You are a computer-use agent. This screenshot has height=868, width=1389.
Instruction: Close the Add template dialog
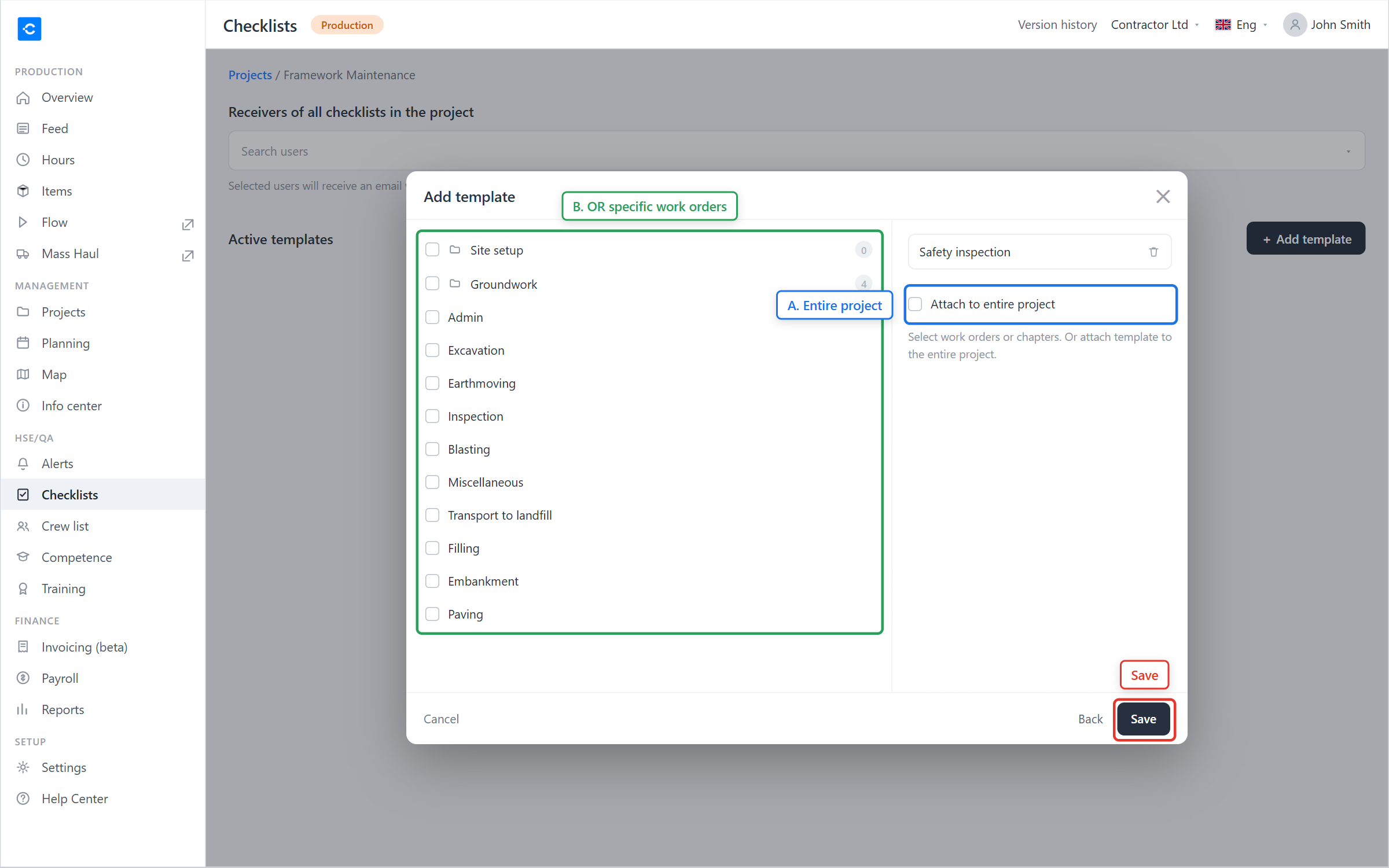click(1163, 197)
